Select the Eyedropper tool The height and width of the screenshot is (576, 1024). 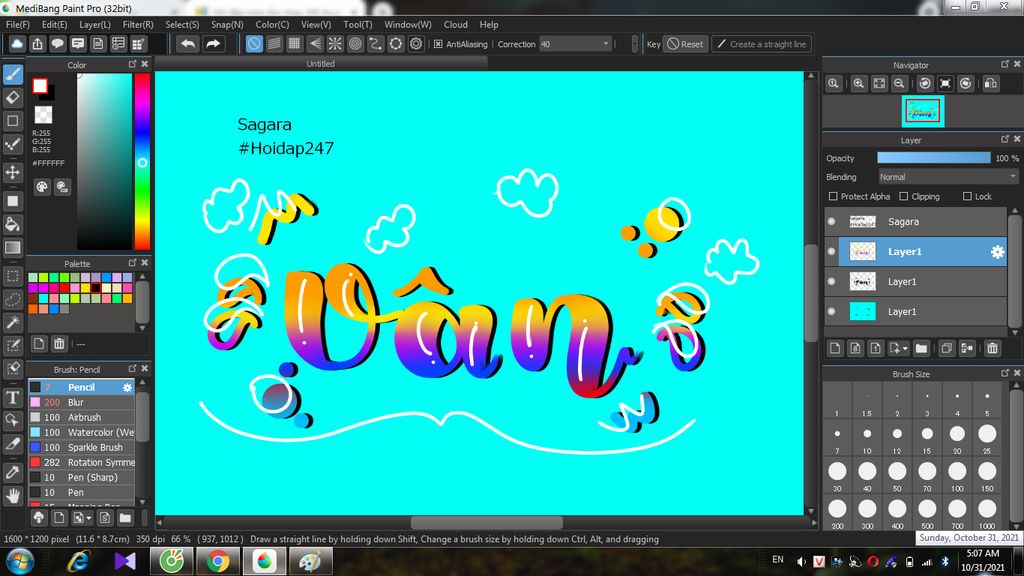pyautogui.click(x=12, y=472)
